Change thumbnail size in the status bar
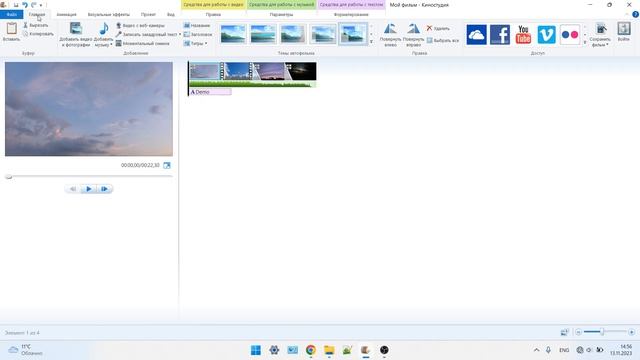The image size is (640, 360). tap(564, 332)
